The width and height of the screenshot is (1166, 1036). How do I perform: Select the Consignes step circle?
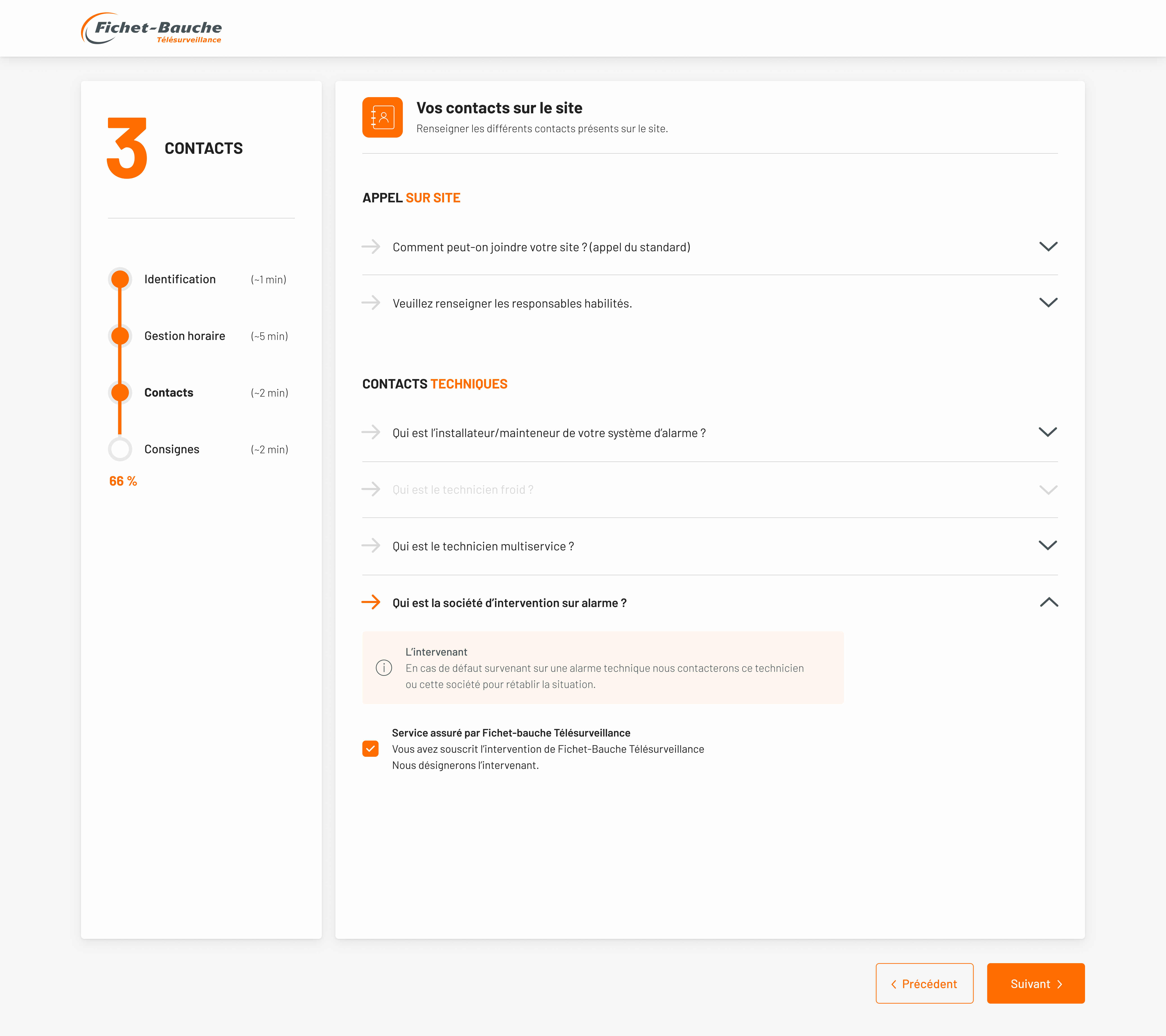click(x=120, y=449)
